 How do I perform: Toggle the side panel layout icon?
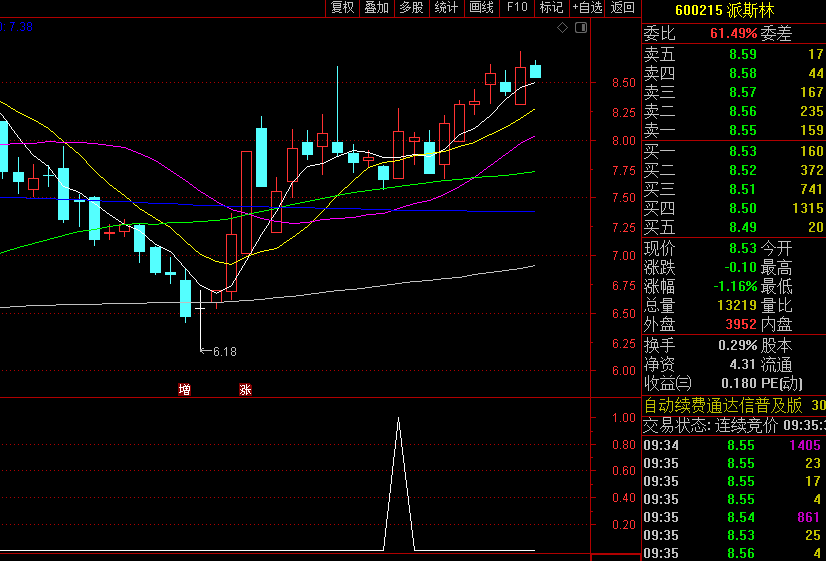click(x=581, y=27)
